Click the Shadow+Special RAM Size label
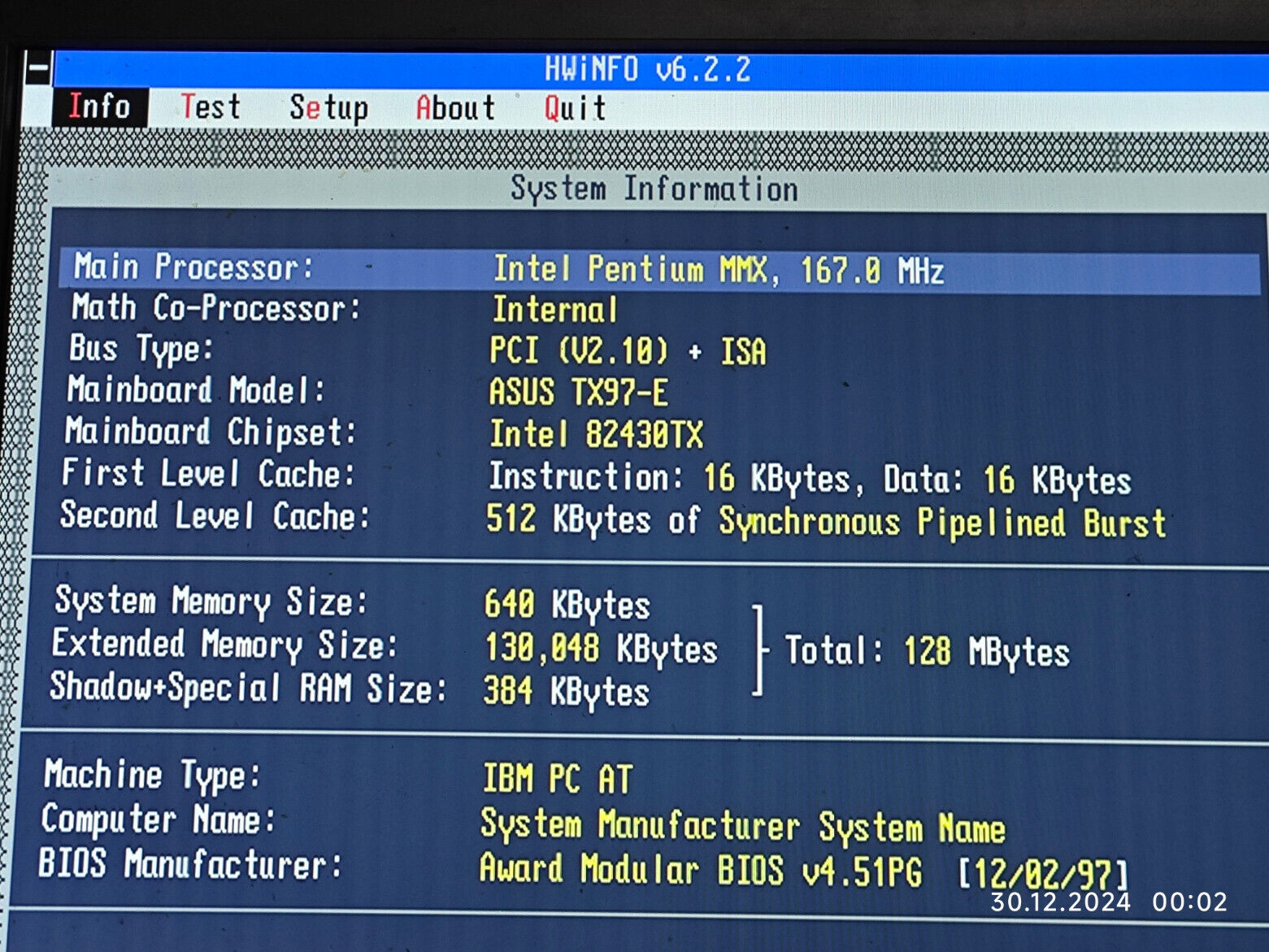Viewport: 1269px width, 952px height. pos(249,689)
